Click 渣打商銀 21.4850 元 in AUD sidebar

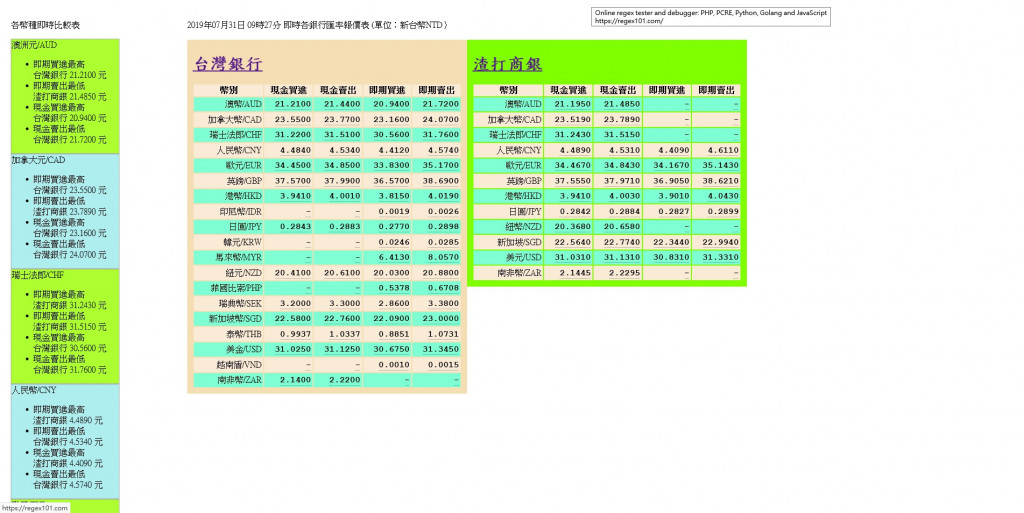[x=70, y=97]
